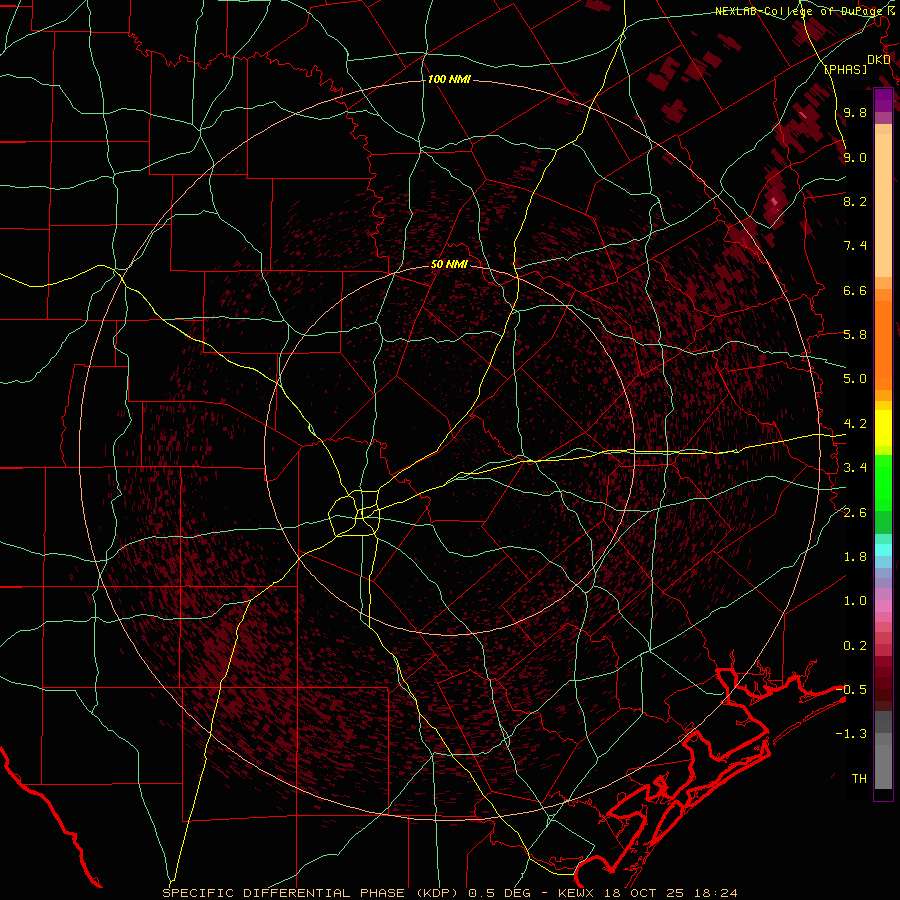Select the -0.5 scale value

[x=852, y=690]
